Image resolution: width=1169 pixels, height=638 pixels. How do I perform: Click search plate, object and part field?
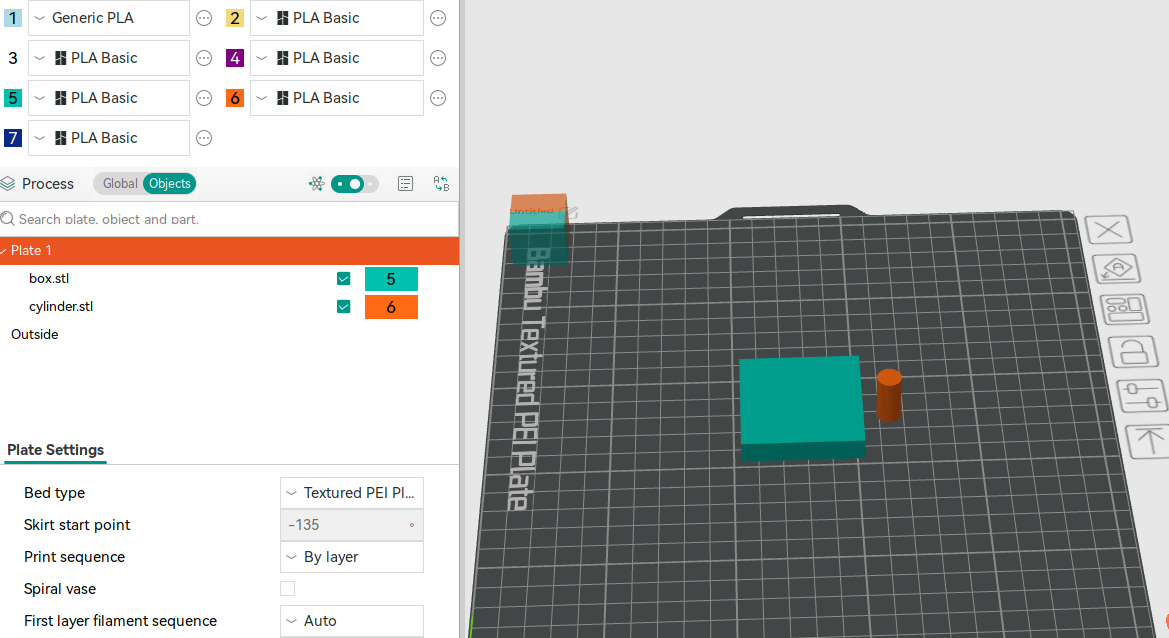coord(229,219)
